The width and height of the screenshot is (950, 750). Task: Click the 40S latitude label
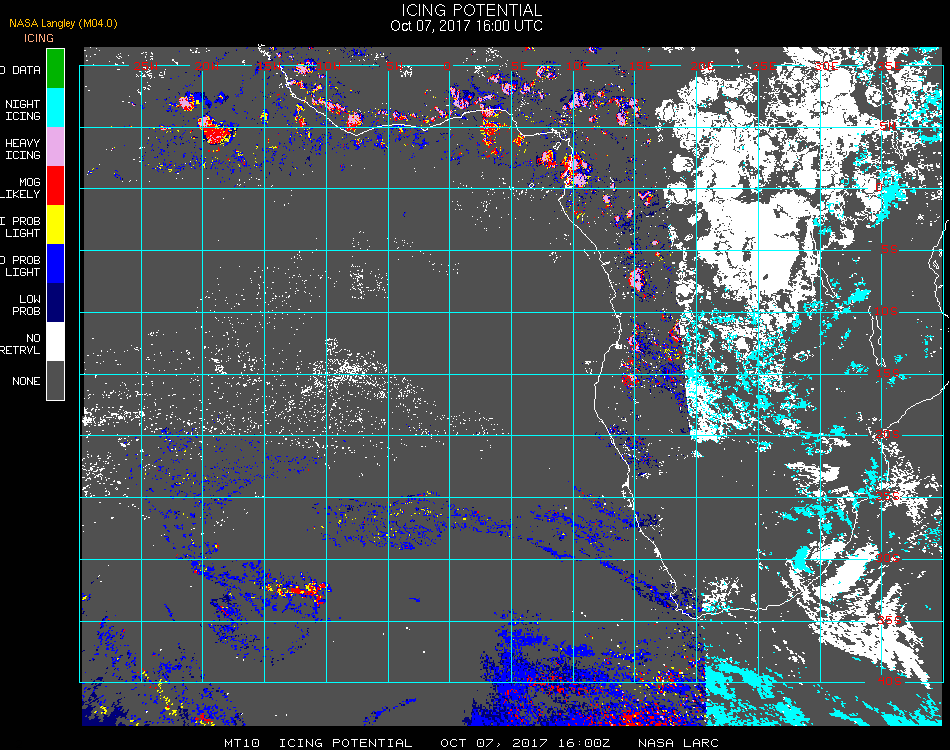tap(889, 681)
